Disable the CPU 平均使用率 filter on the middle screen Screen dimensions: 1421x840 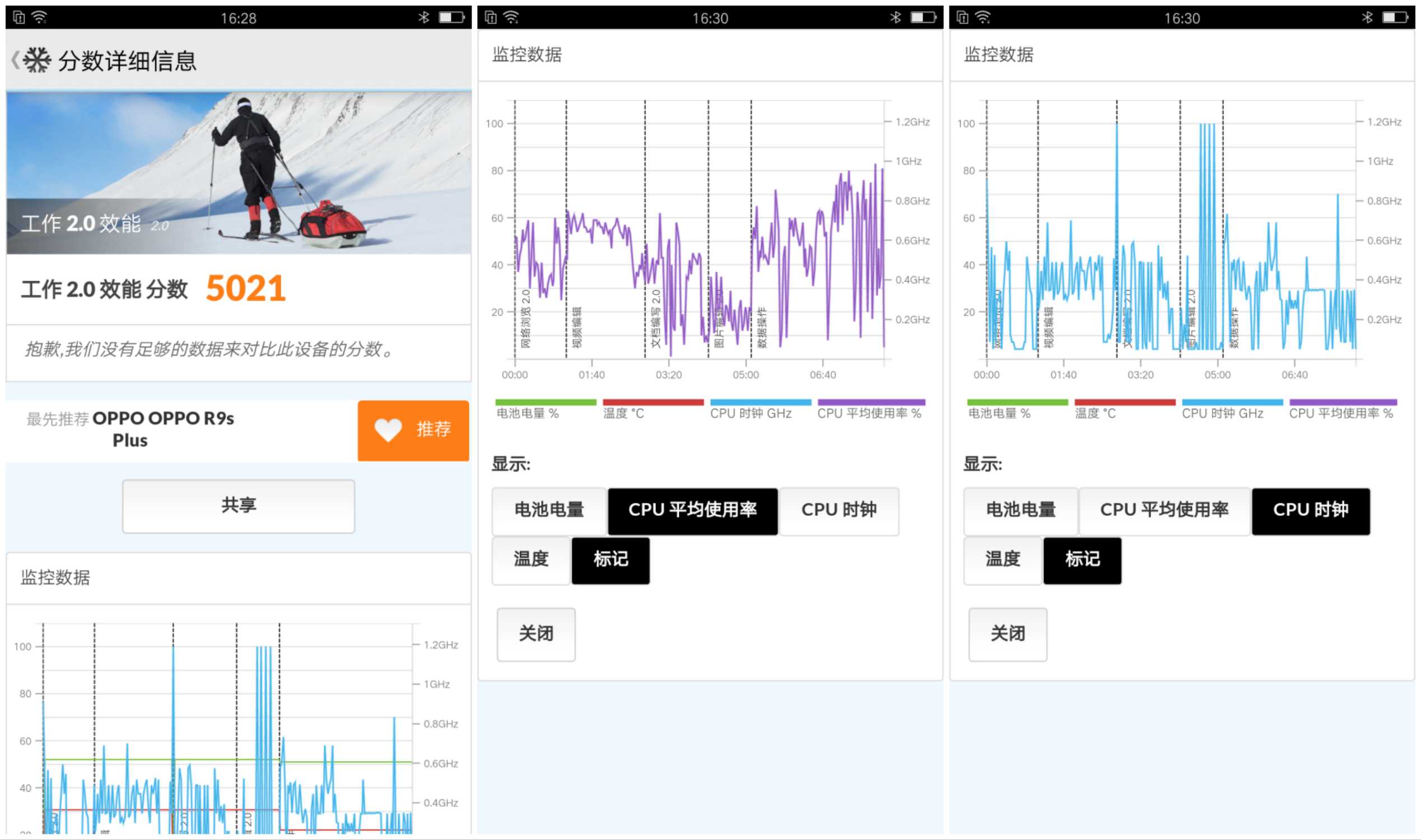(692, 510)
